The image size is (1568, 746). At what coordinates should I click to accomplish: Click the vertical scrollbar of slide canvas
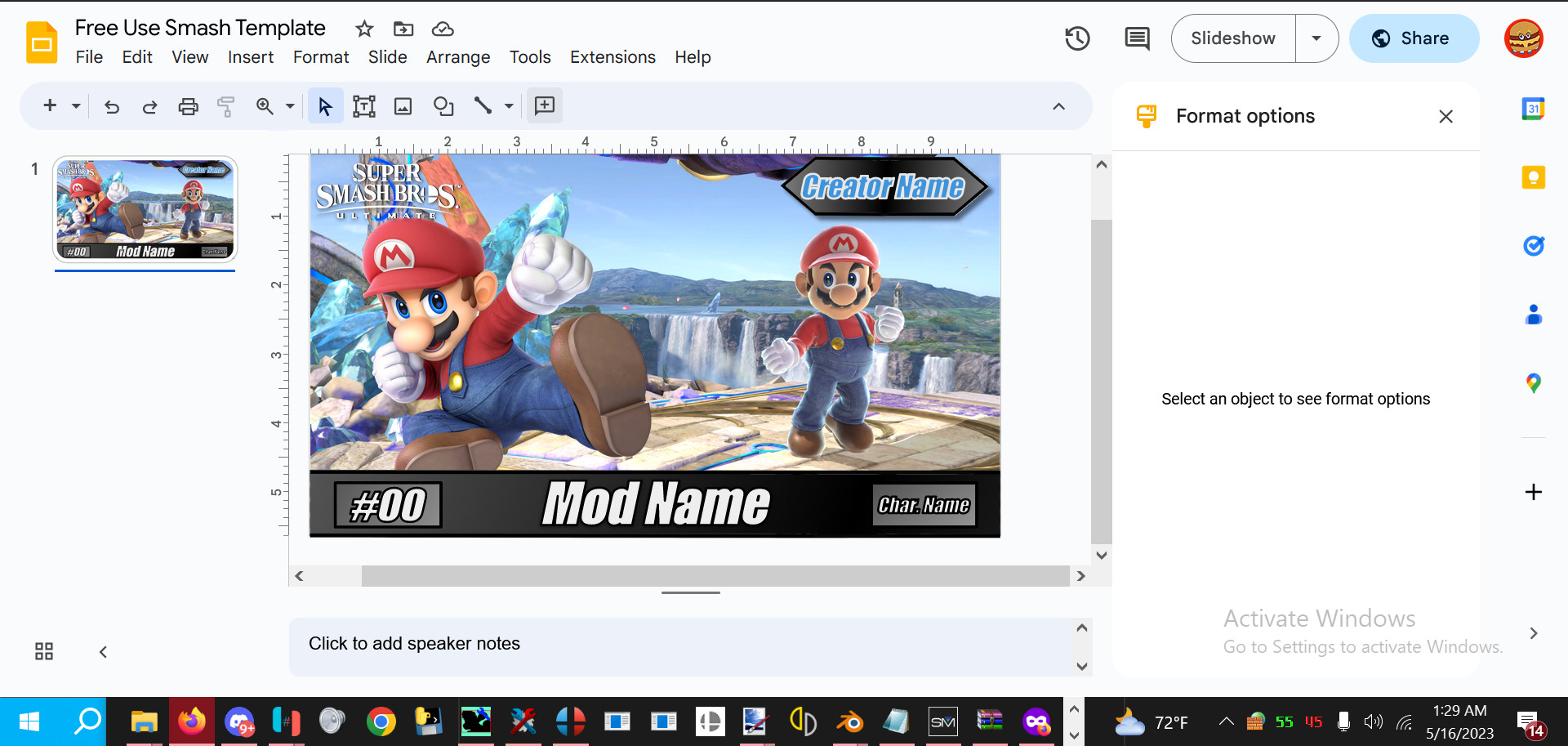[x=1101, y=382]
